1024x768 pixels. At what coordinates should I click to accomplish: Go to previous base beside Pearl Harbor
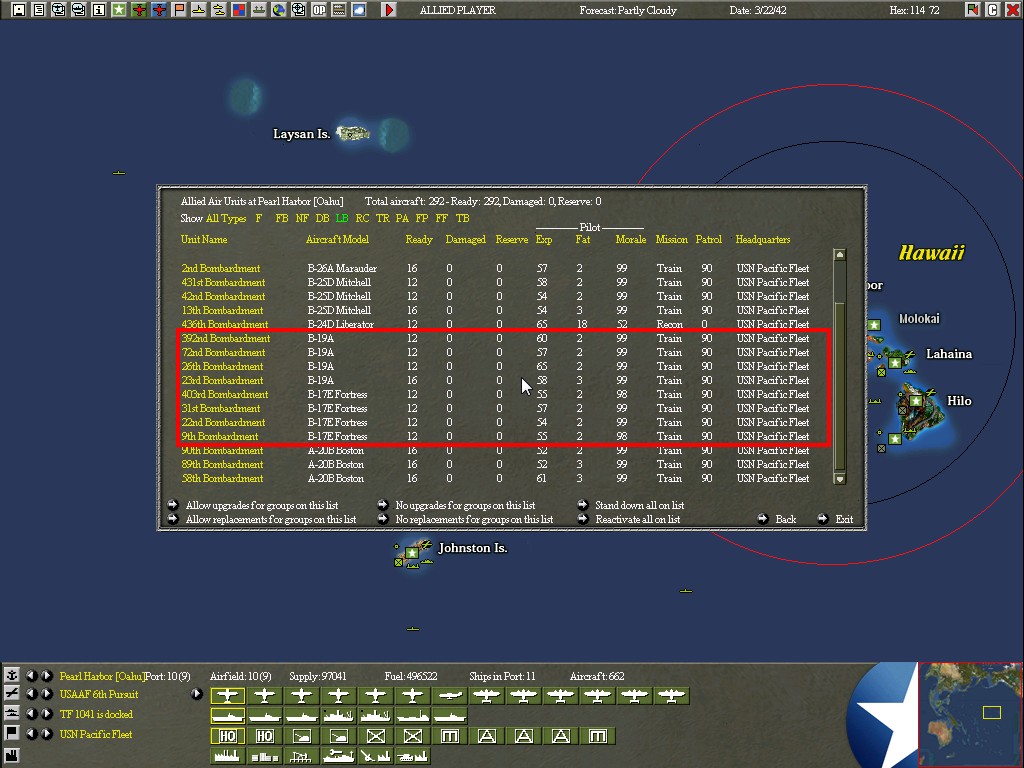tap(31, 675)
